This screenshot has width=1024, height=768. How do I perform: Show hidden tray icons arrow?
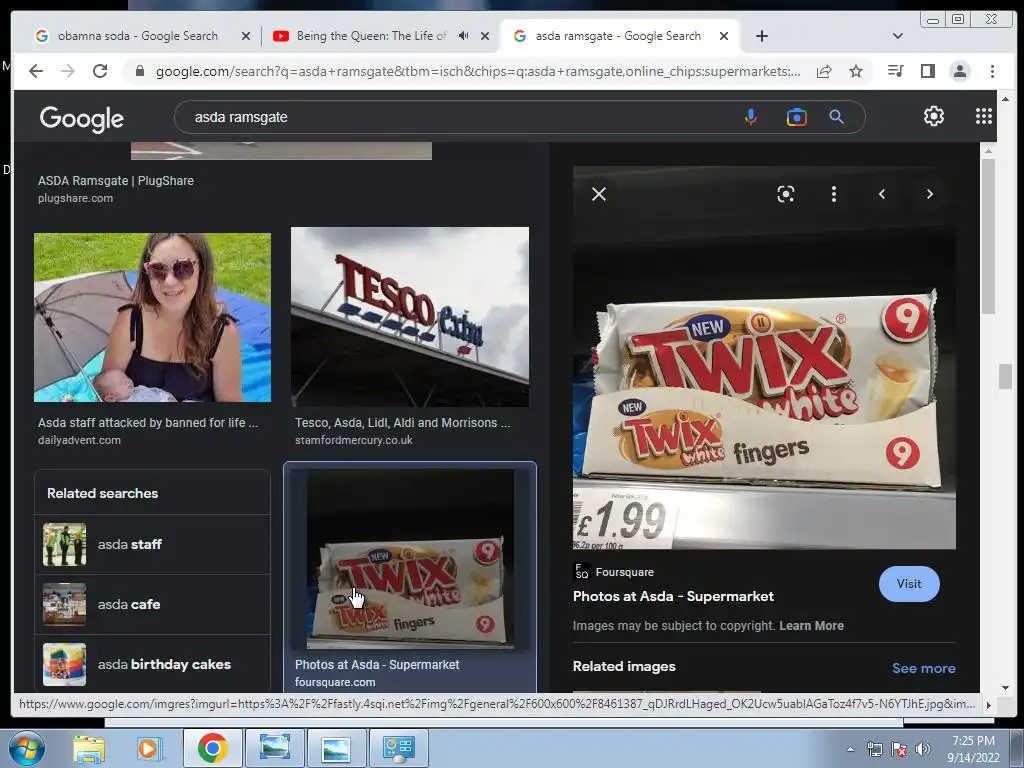850,749
